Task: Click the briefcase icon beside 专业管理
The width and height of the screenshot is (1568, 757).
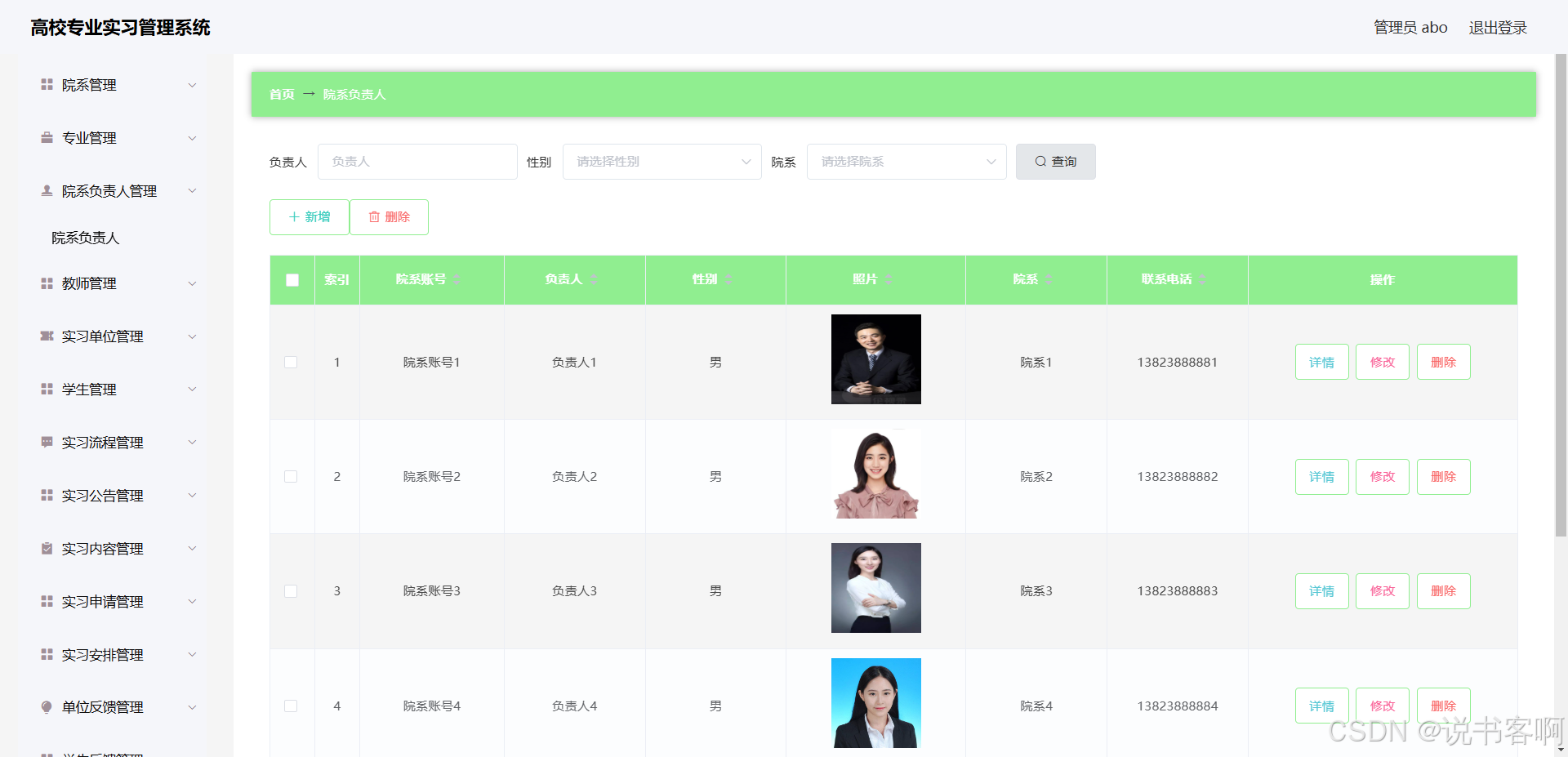Action: click(47, 138)
